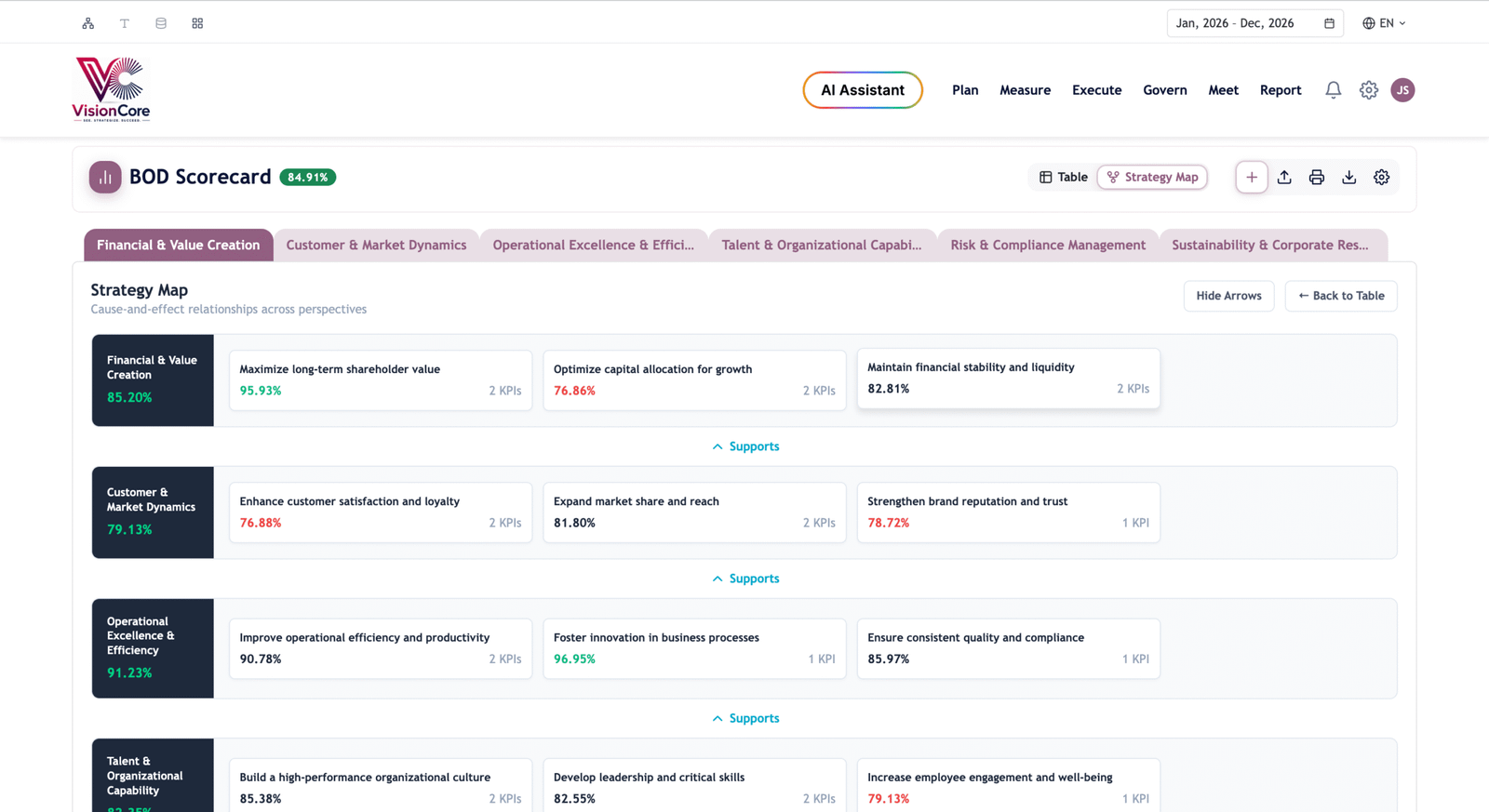Collapse Supports under Customer & Market Dynamics

pyautogui.click(x=745, y=579)
